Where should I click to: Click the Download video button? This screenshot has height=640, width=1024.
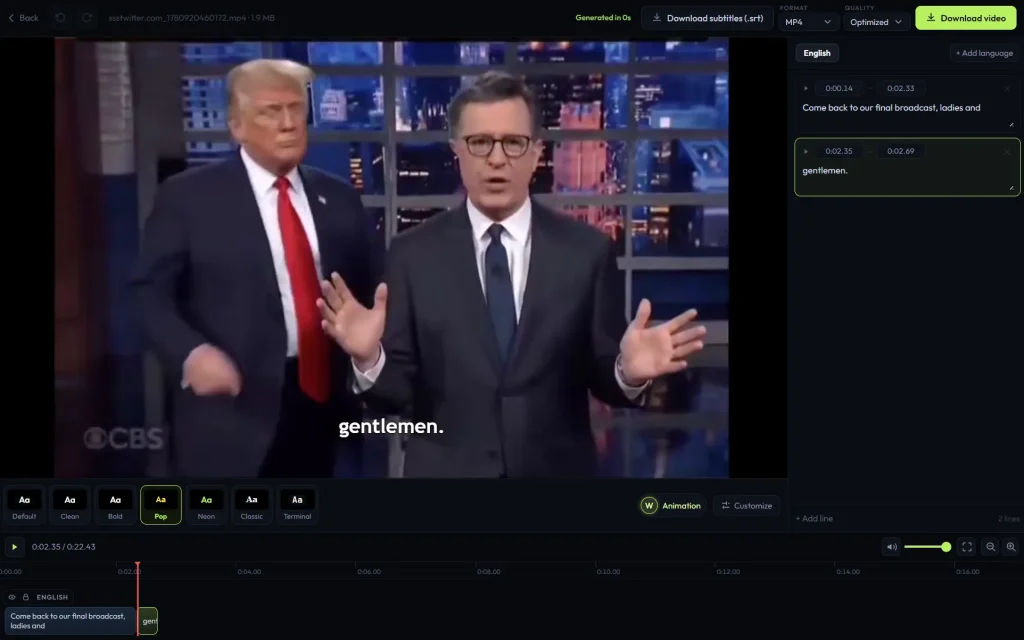click(x=966, y=18)
